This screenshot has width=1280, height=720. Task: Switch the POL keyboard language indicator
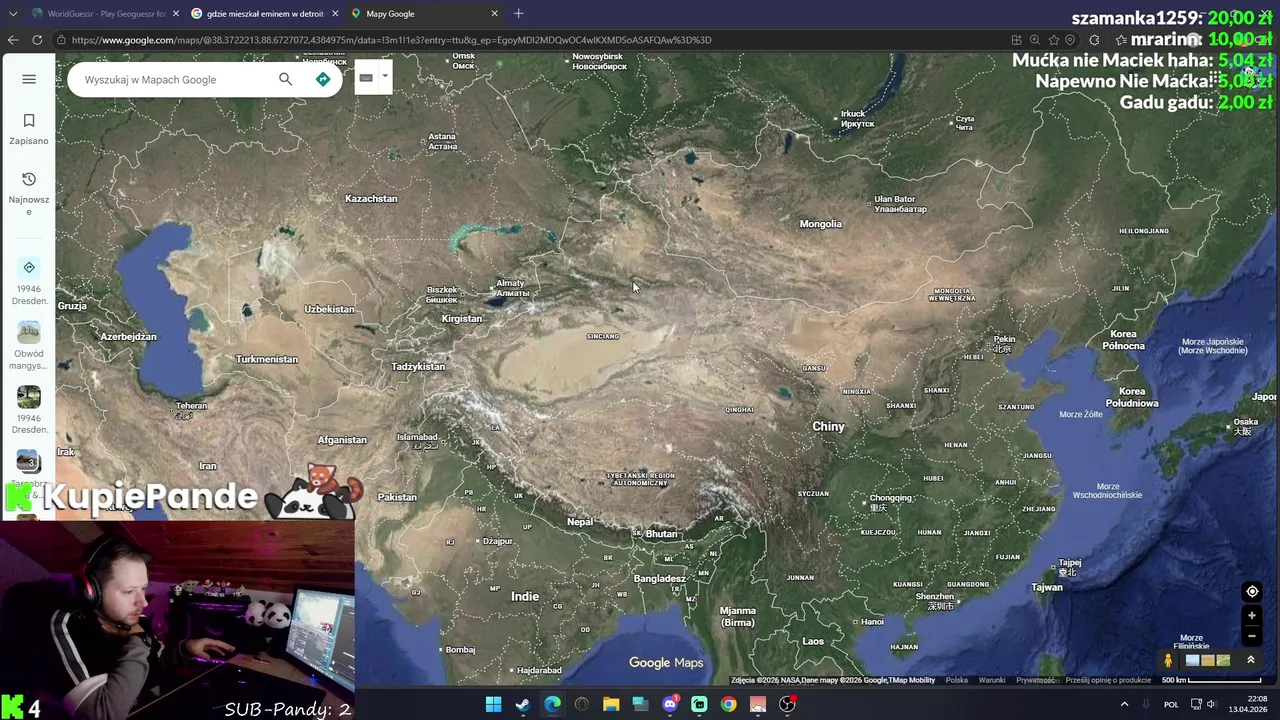click(1171, 704)
